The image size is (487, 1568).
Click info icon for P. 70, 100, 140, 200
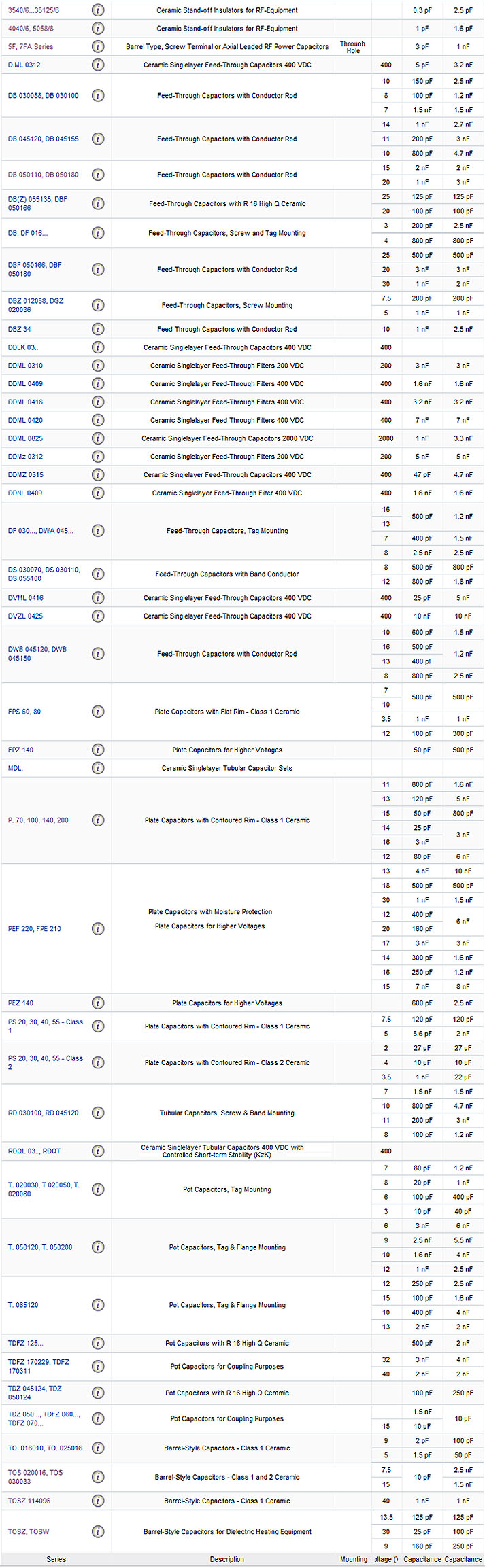(98, 820)
